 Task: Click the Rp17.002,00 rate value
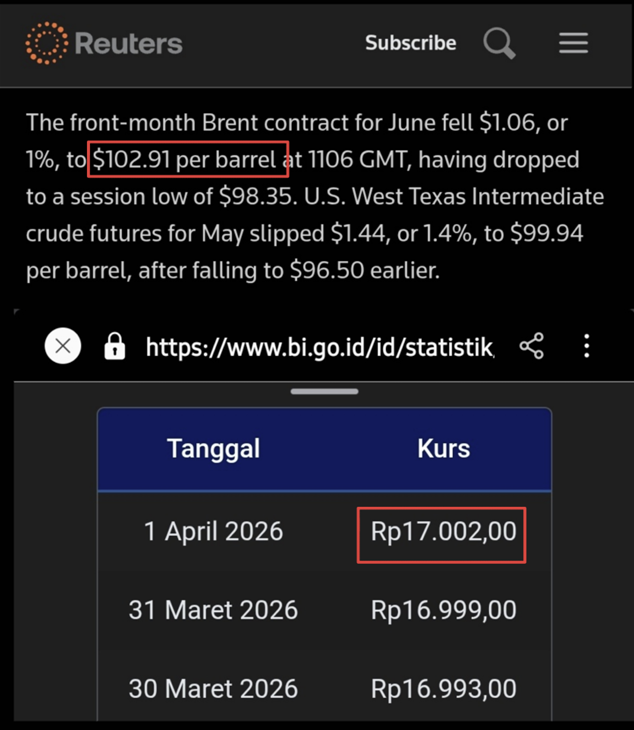(x=443, y=531)
